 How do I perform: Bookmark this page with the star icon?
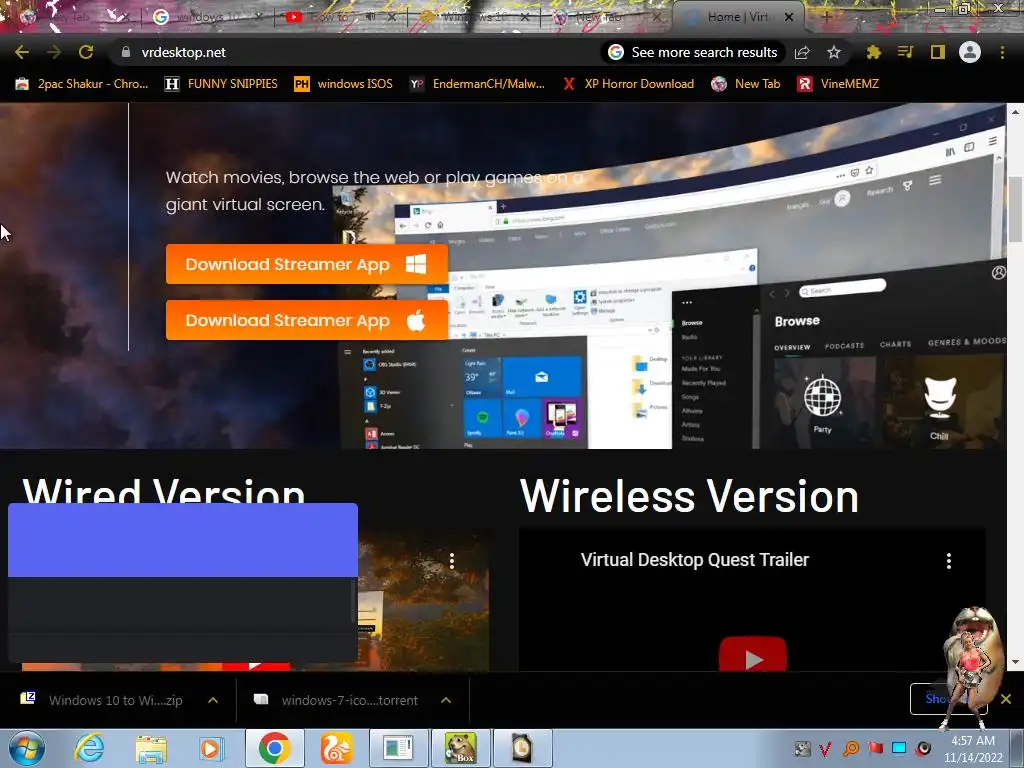click(833, 52)
